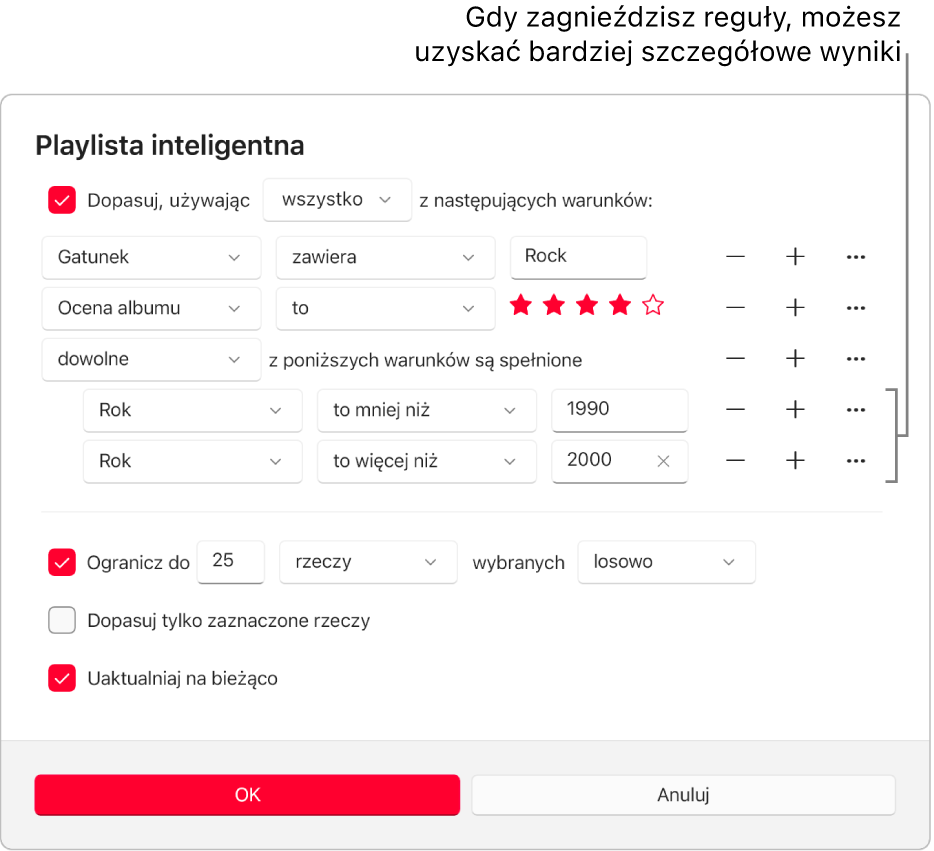Uncheck the "Ogranicz do" limit option
The width and height of the screenshot is (934, 851).
tap(62, 562)
